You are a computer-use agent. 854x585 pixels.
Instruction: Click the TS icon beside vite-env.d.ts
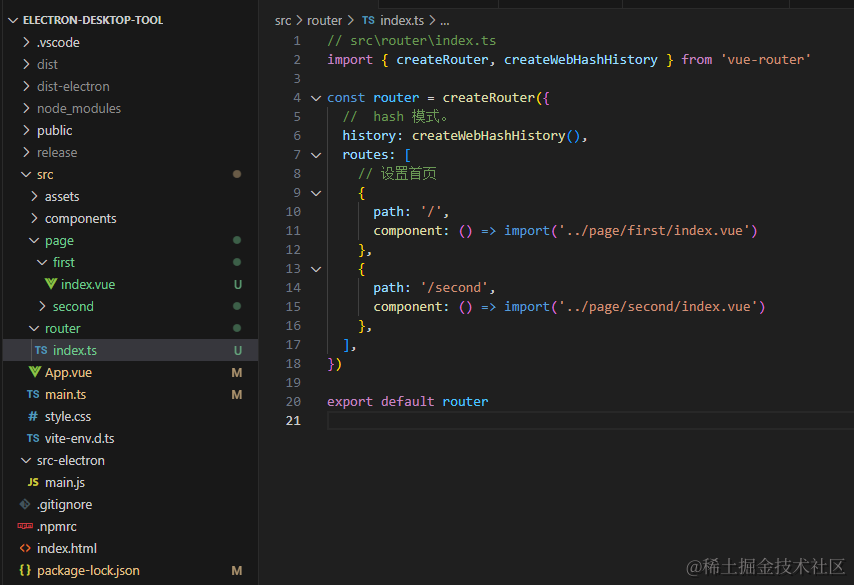(34, 438)
